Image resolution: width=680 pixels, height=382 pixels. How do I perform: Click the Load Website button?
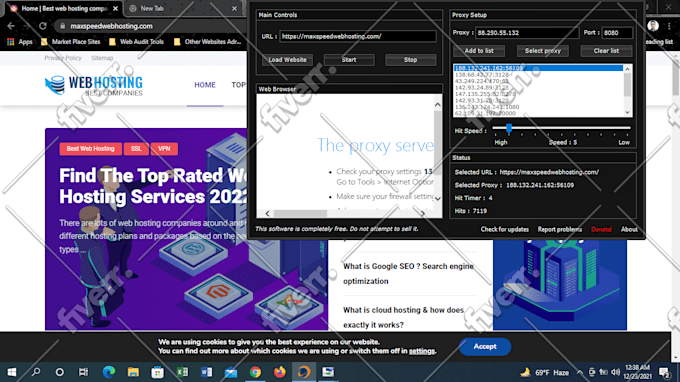pos(287,60)
